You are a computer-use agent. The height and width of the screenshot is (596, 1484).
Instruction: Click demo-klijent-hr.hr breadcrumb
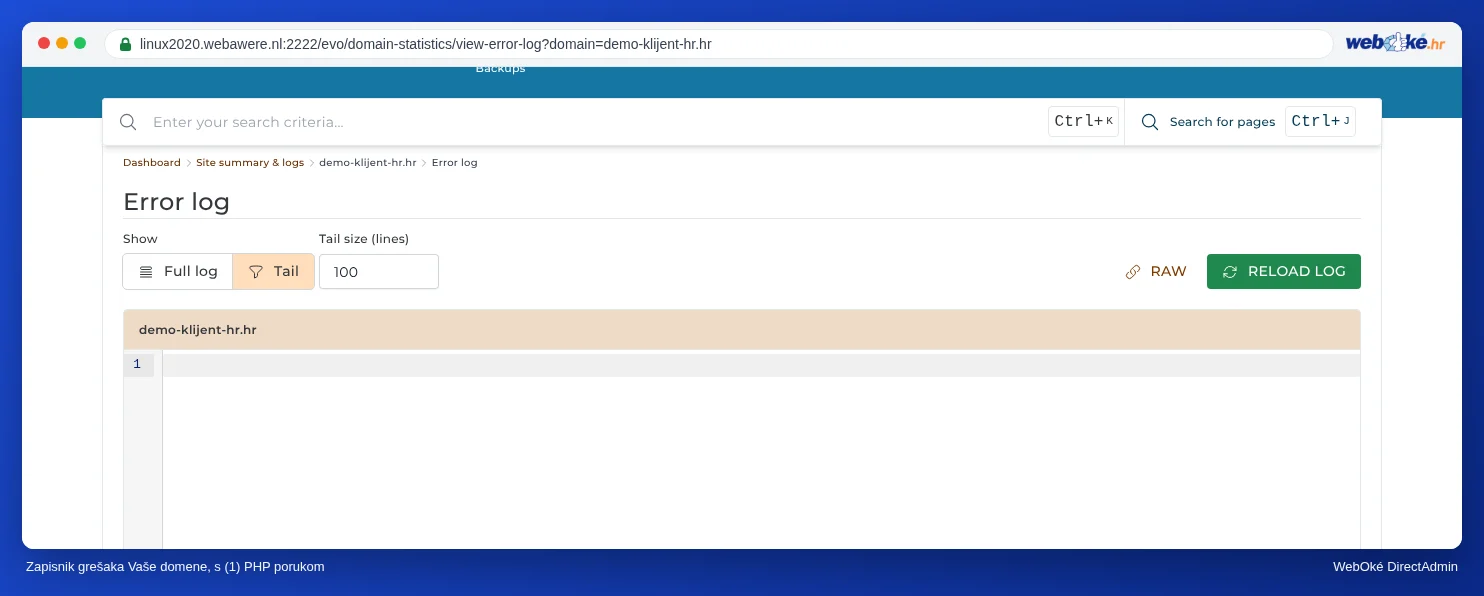coord(368,162)
